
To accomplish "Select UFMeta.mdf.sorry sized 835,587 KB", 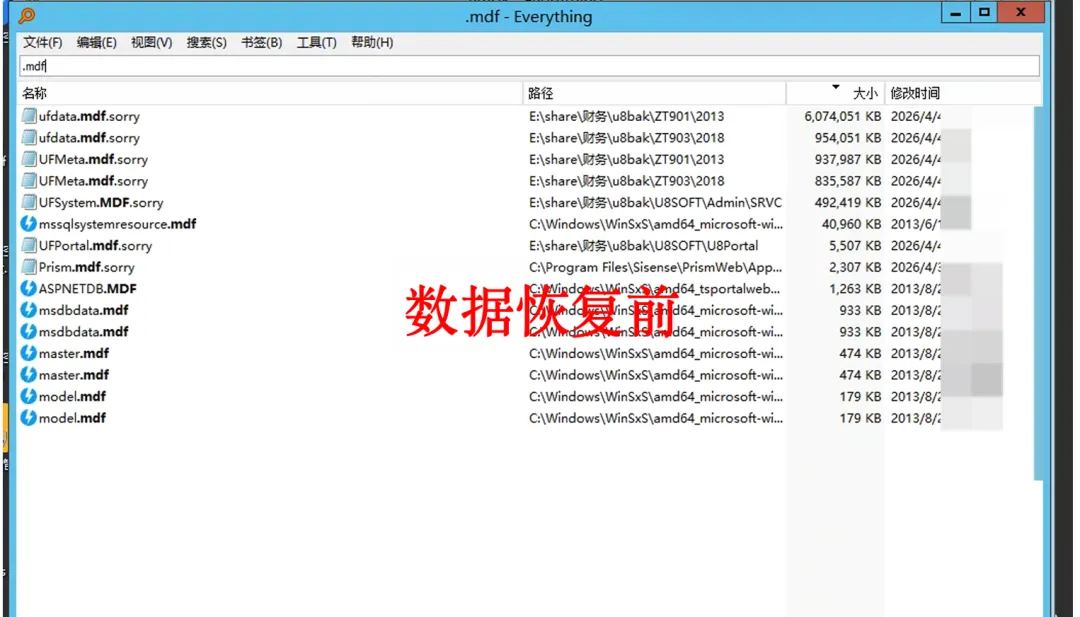I will pos(93,180).
